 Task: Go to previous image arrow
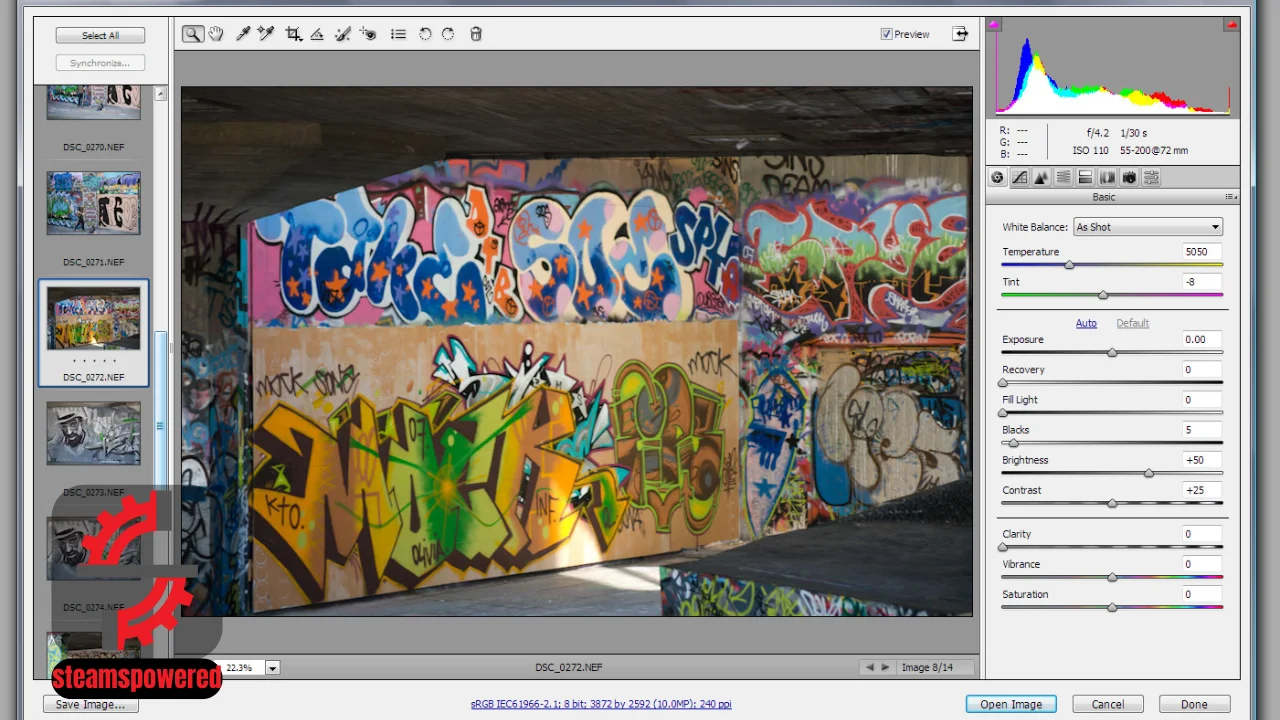coord(869,667)
